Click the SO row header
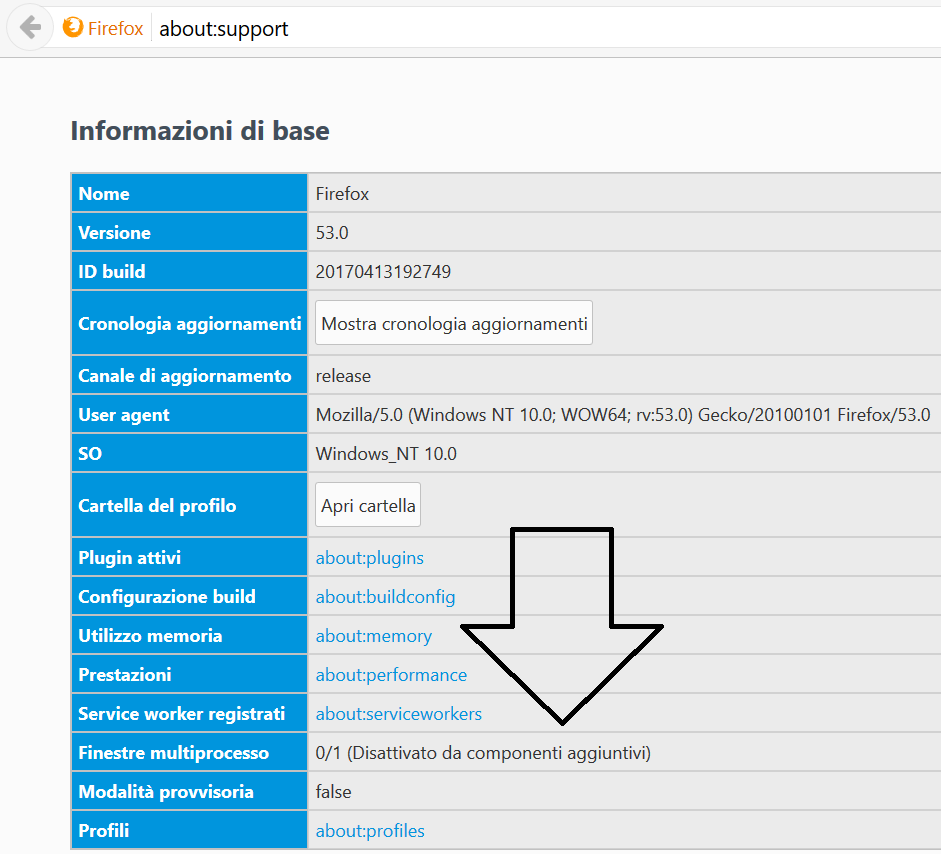The height and width of the screenshot is (854, 941). (189, 453)
